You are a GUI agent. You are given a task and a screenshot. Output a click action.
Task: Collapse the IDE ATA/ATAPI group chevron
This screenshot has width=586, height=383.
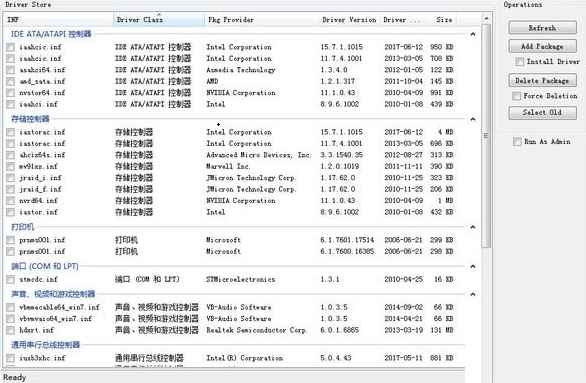pos(473,34)
